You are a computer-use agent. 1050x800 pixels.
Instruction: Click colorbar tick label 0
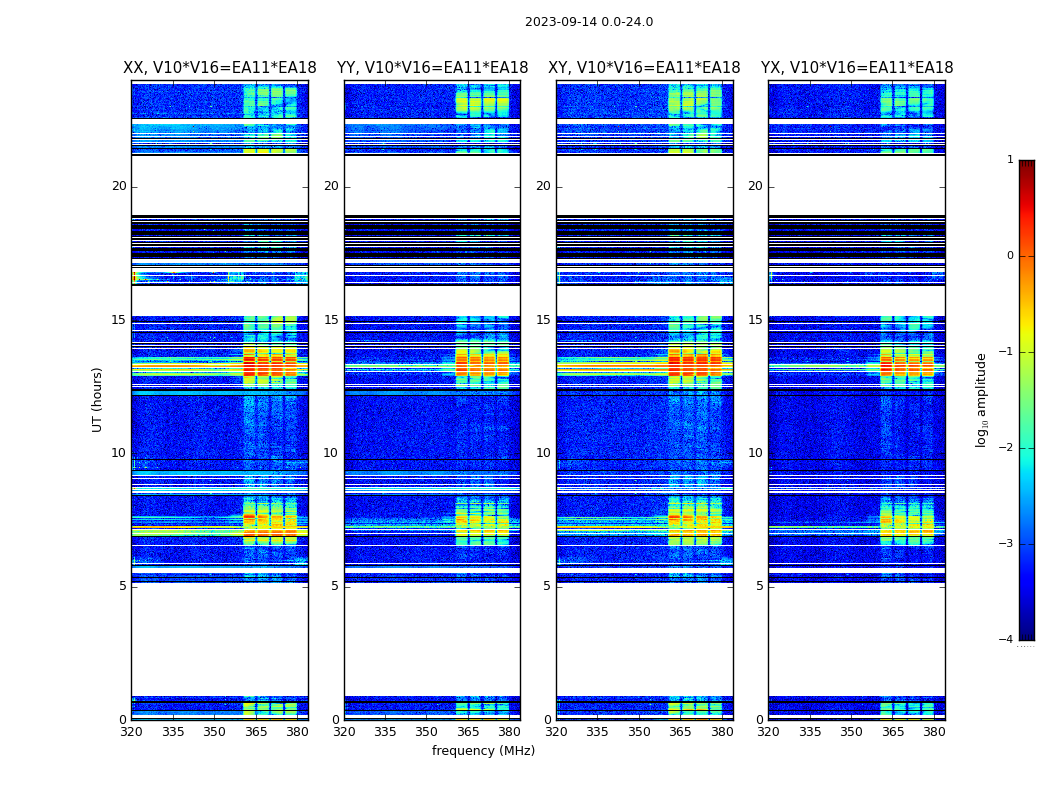[x=1009, y=256]
